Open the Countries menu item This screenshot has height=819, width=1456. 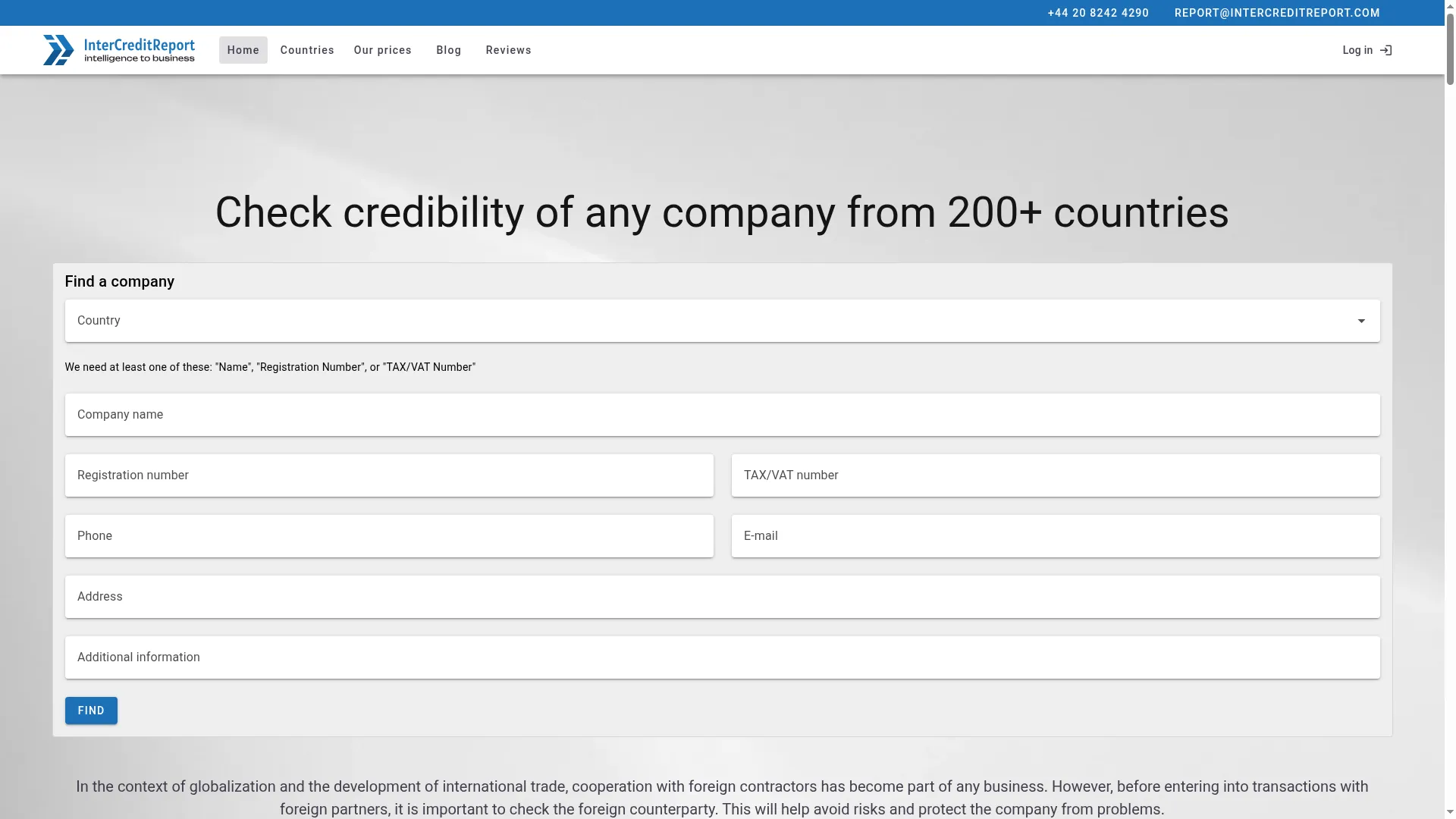307,50
